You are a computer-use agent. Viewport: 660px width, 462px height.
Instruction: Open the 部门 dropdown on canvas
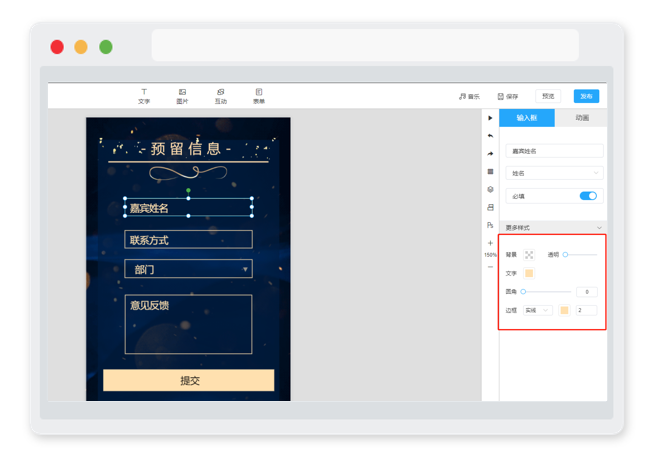coord(189,269)
